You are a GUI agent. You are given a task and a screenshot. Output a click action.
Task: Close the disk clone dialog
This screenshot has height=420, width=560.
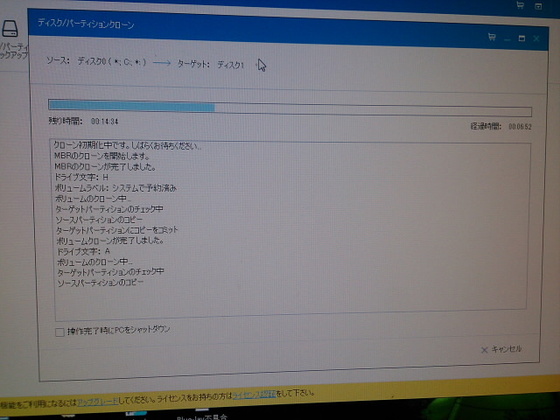(536, 38)
